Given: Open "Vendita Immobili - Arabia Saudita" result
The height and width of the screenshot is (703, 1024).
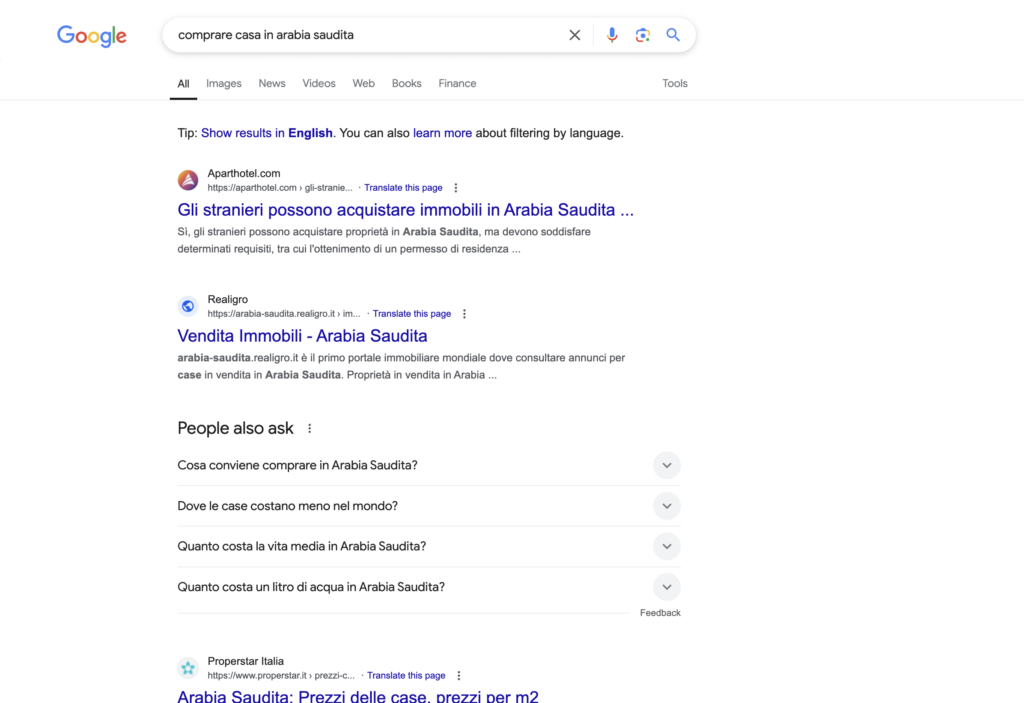Looking at the screenshot, I should [x=302, y=336].
